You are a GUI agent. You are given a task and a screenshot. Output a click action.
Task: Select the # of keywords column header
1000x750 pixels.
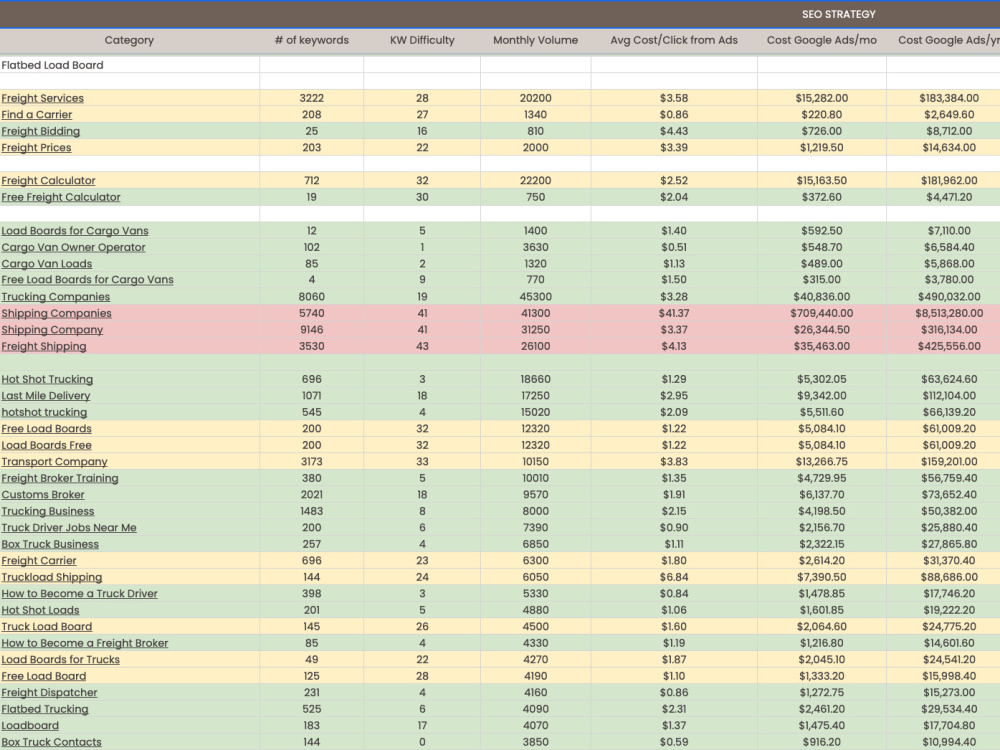click(x=311, y=40)
